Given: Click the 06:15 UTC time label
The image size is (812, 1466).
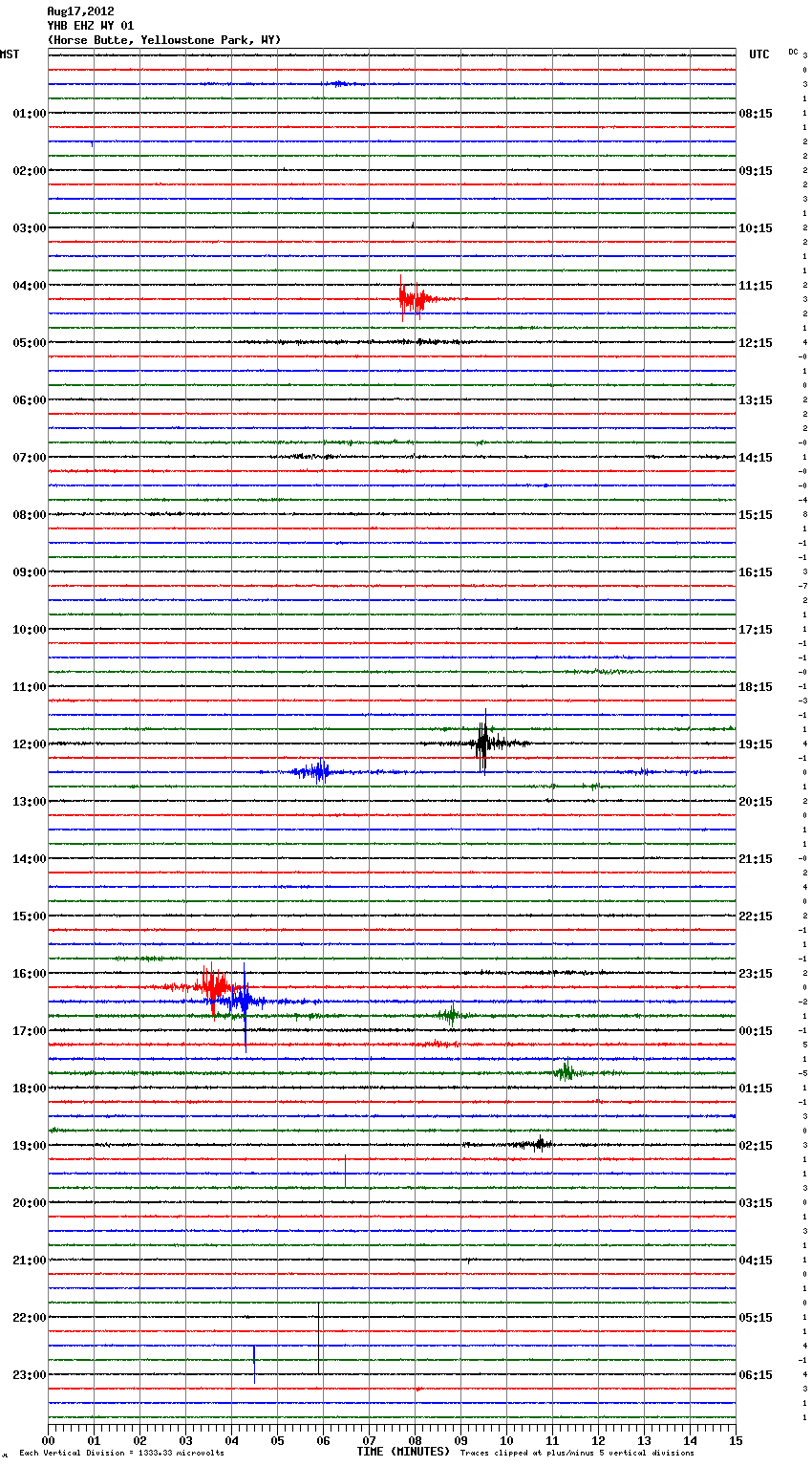Looking at the screenshot, I should pyautogui.click(x=756, y=1375).
